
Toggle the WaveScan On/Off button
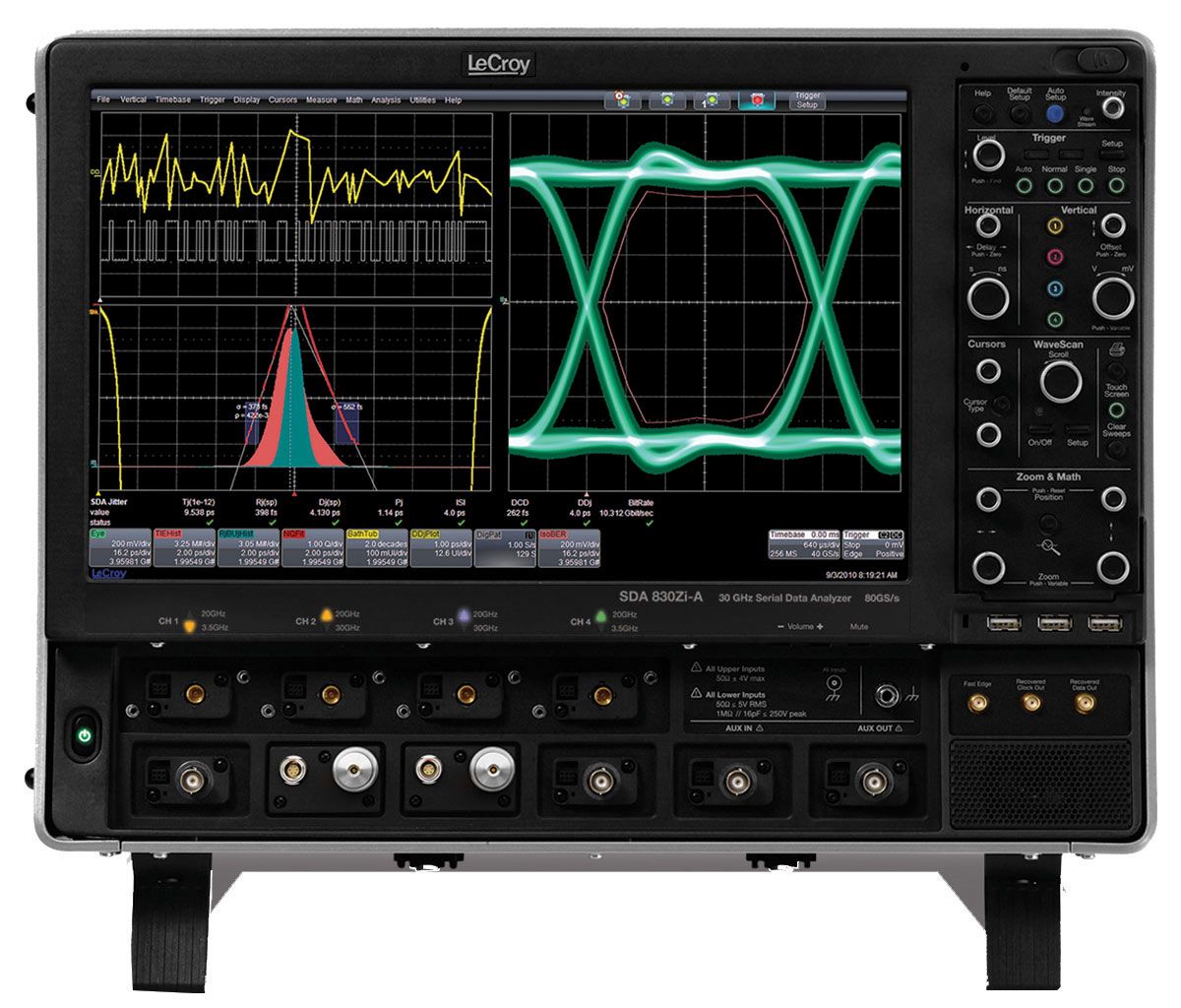pyautogui.click(x=1039, y=429)
